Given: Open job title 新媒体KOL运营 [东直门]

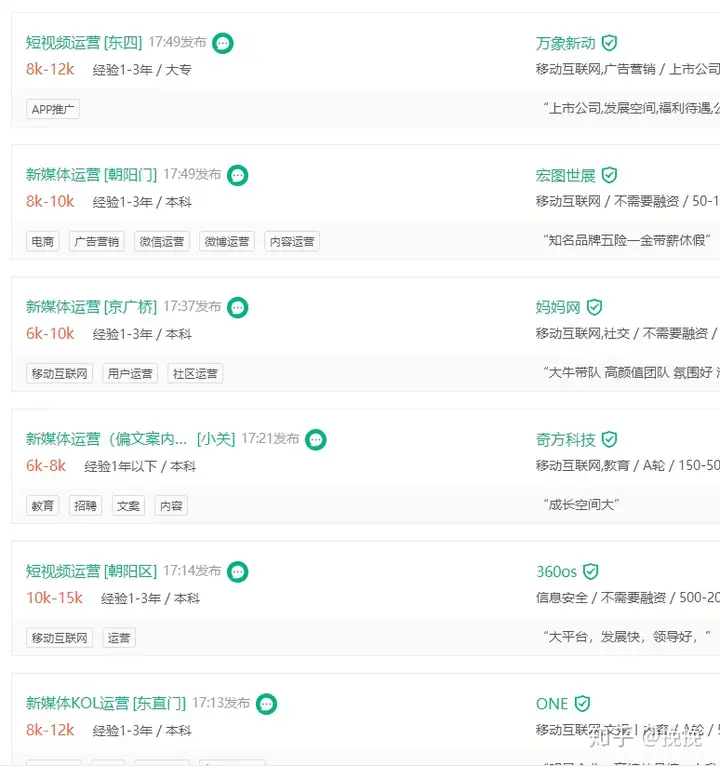Looking at the screenshot, I should click(106, 703).
